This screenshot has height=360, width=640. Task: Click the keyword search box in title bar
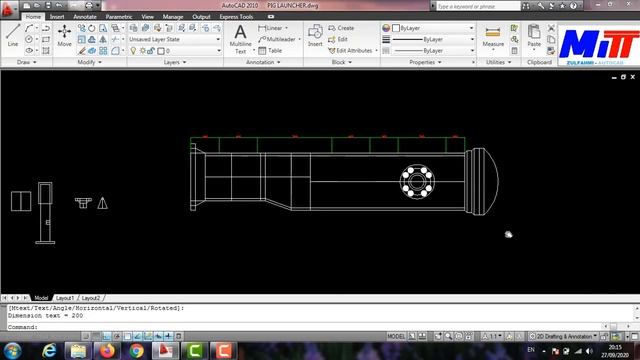click(x=478, y=6)
